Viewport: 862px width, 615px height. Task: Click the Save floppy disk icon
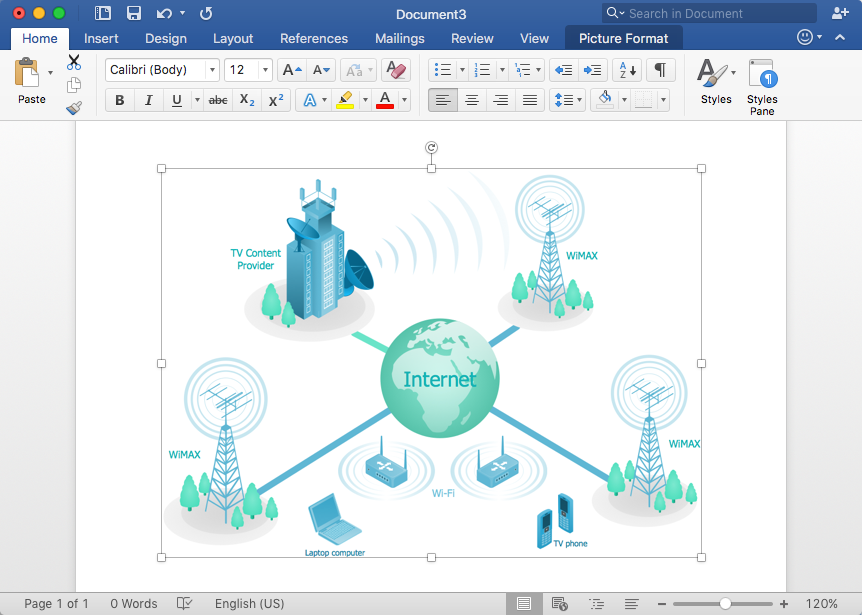[x=134, y=13]
